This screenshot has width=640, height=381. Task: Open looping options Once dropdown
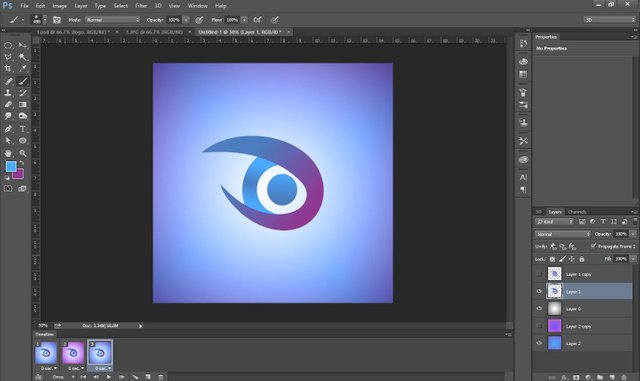coord(63,377)
